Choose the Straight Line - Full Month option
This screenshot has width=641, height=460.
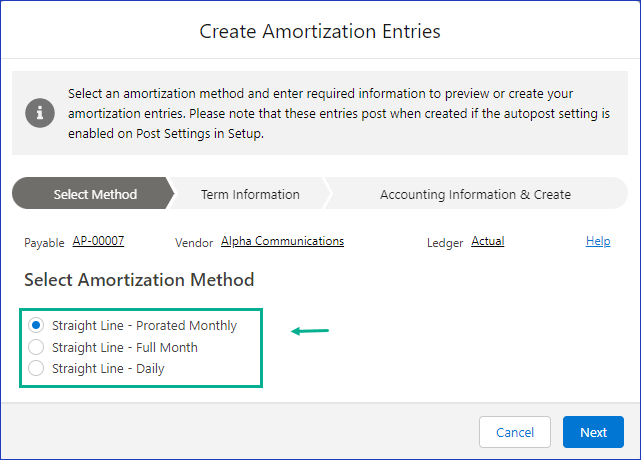[36, 347]
